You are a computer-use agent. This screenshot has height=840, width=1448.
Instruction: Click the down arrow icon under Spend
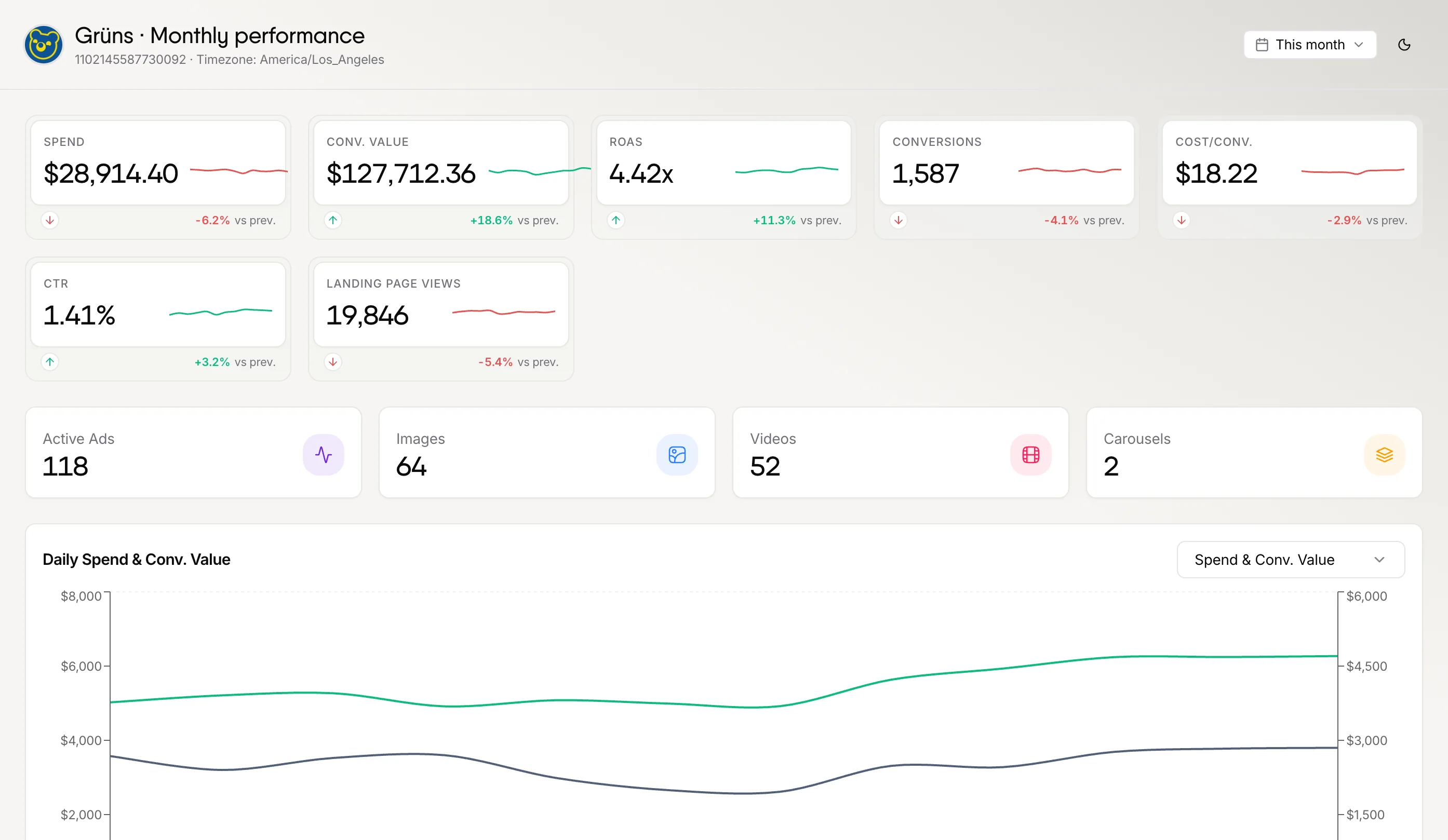[x=50, y=220]
